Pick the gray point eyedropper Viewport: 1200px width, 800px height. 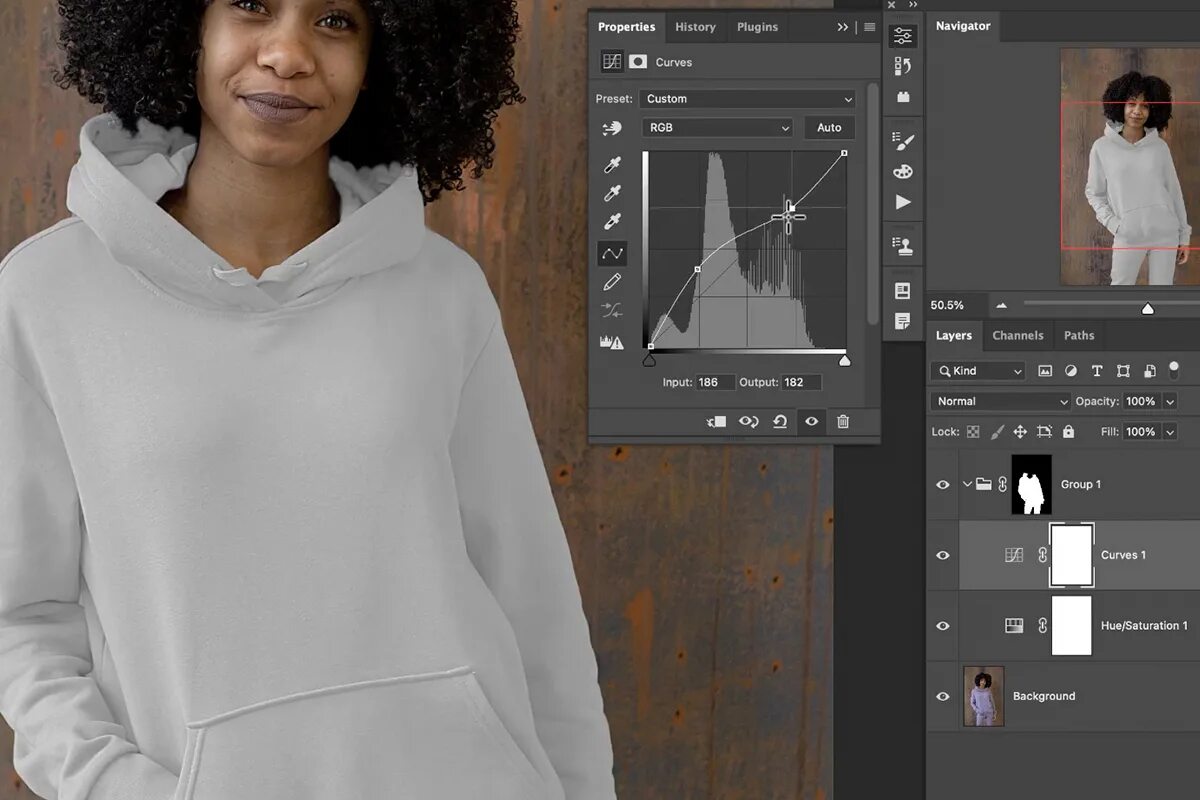click(612, 193)
